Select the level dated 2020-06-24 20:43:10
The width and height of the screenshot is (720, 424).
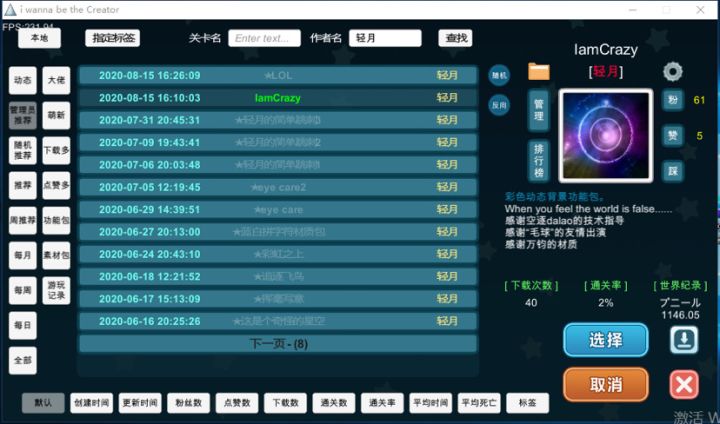[278, 254]
